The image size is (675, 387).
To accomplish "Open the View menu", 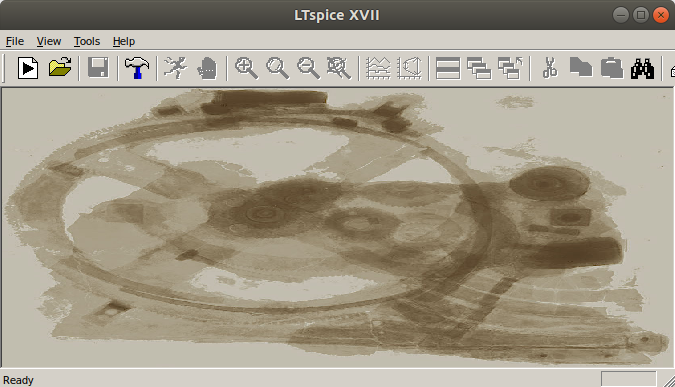I will click(x=49, y=41).
